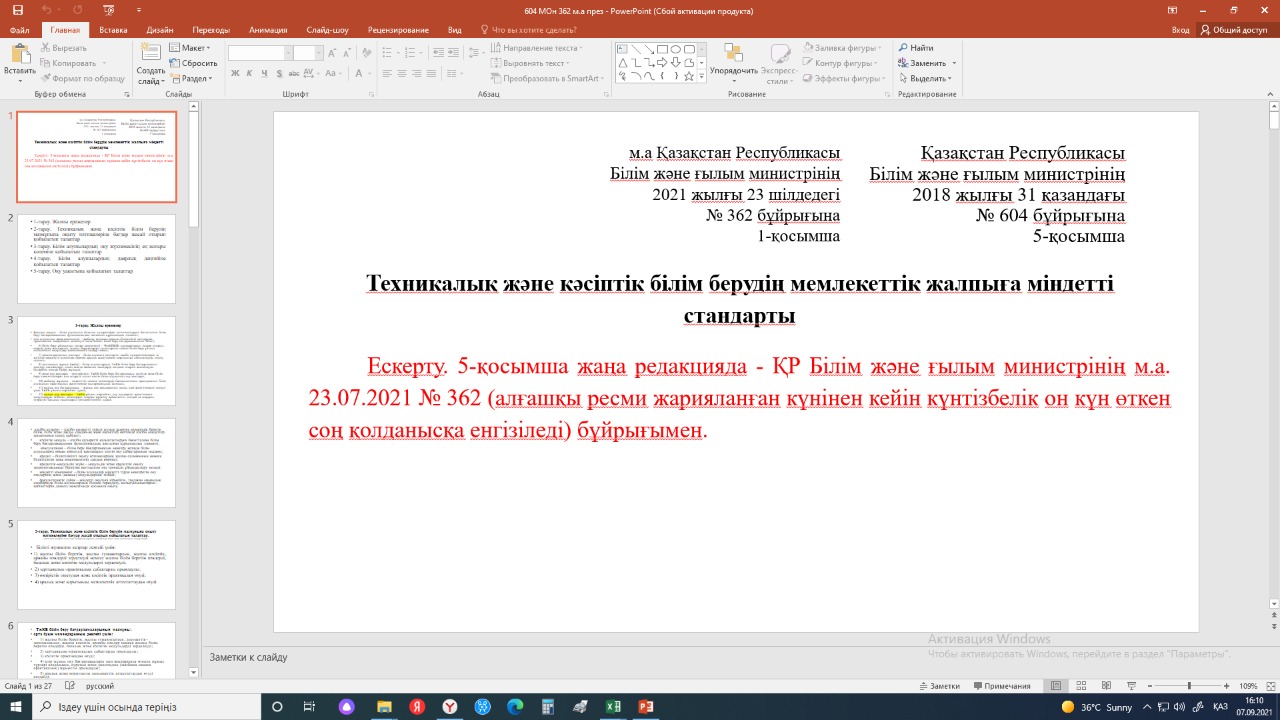The width and height of the screenshot is (1280, 720).
Task: Switch to Transitions (Переходы) tab
Action: tap(210, 30)
